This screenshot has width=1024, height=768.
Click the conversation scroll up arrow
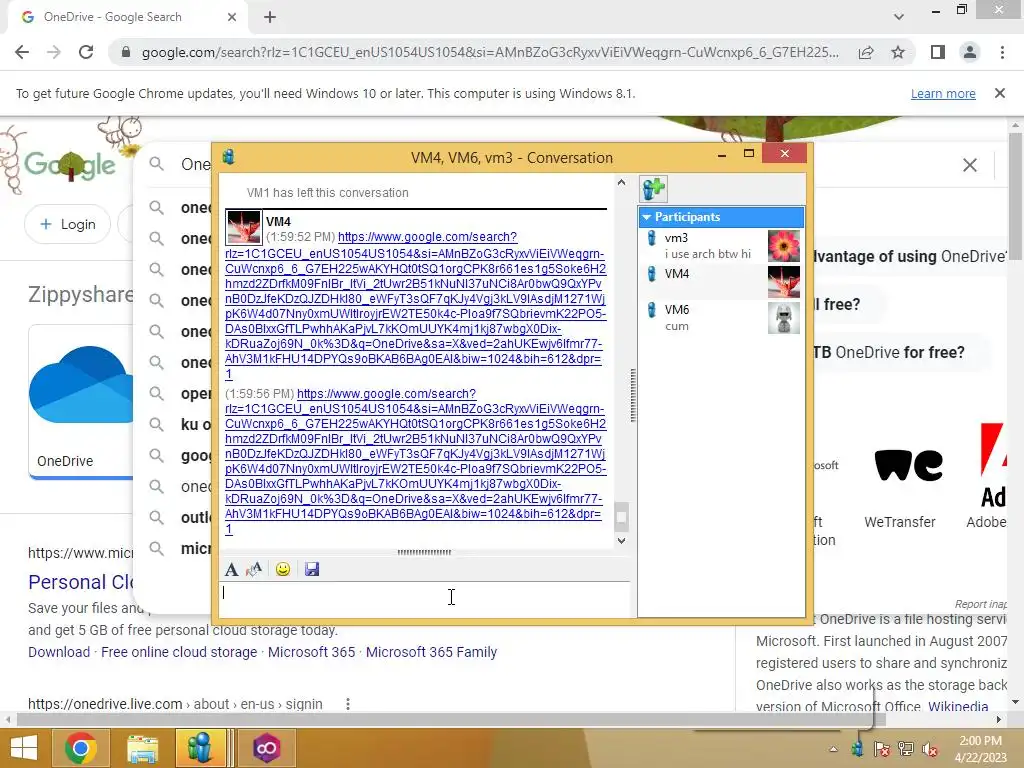click(x=621, y=183)
